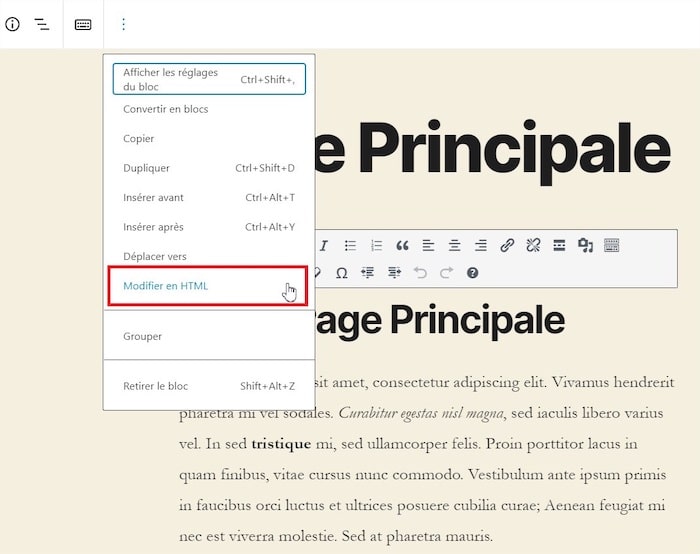Toggle the classic editor toolbar rows
Viewport: 700px width, 554px height.
click(x=612, y=245)
